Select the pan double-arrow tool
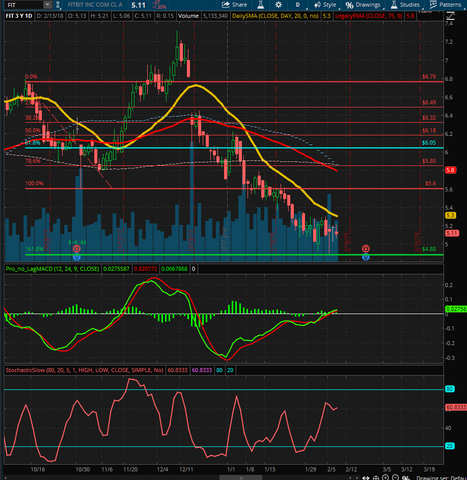 point(366,478)
